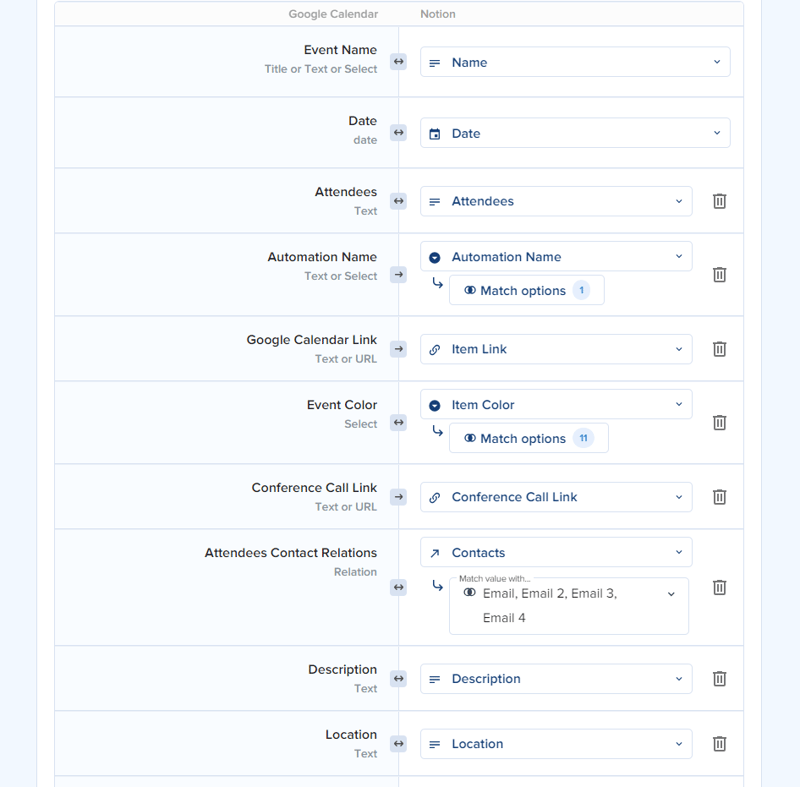
Task: Click the trash icon beside the Description mapping
Action: click(x=719, y=679)
